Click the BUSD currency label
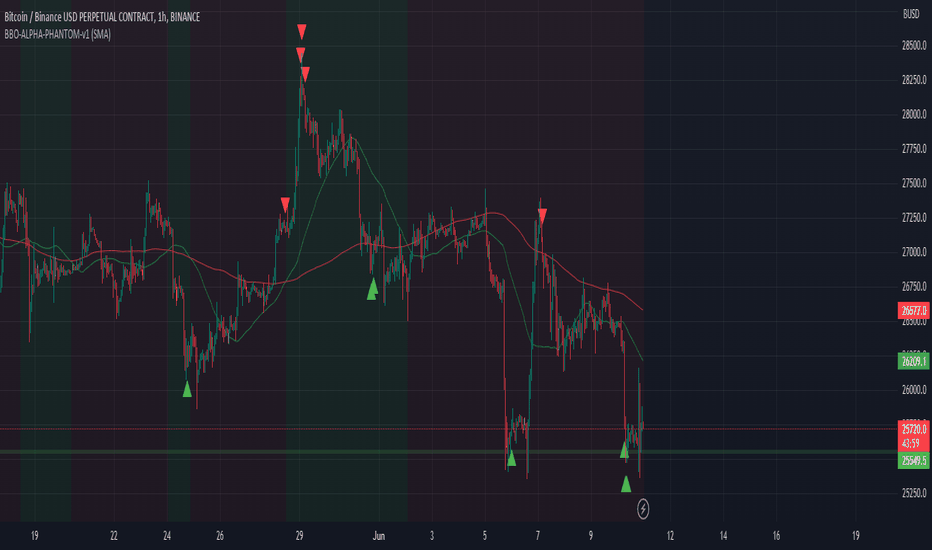 point(911,14)
